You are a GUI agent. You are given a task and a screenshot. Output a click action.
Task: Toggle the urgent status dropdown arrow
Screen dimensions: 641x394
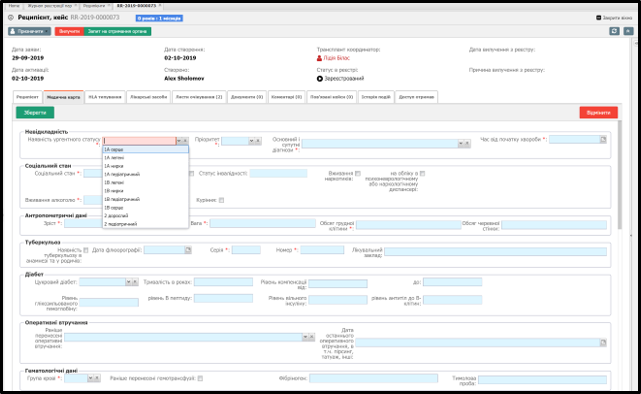(x=179, y=141)
